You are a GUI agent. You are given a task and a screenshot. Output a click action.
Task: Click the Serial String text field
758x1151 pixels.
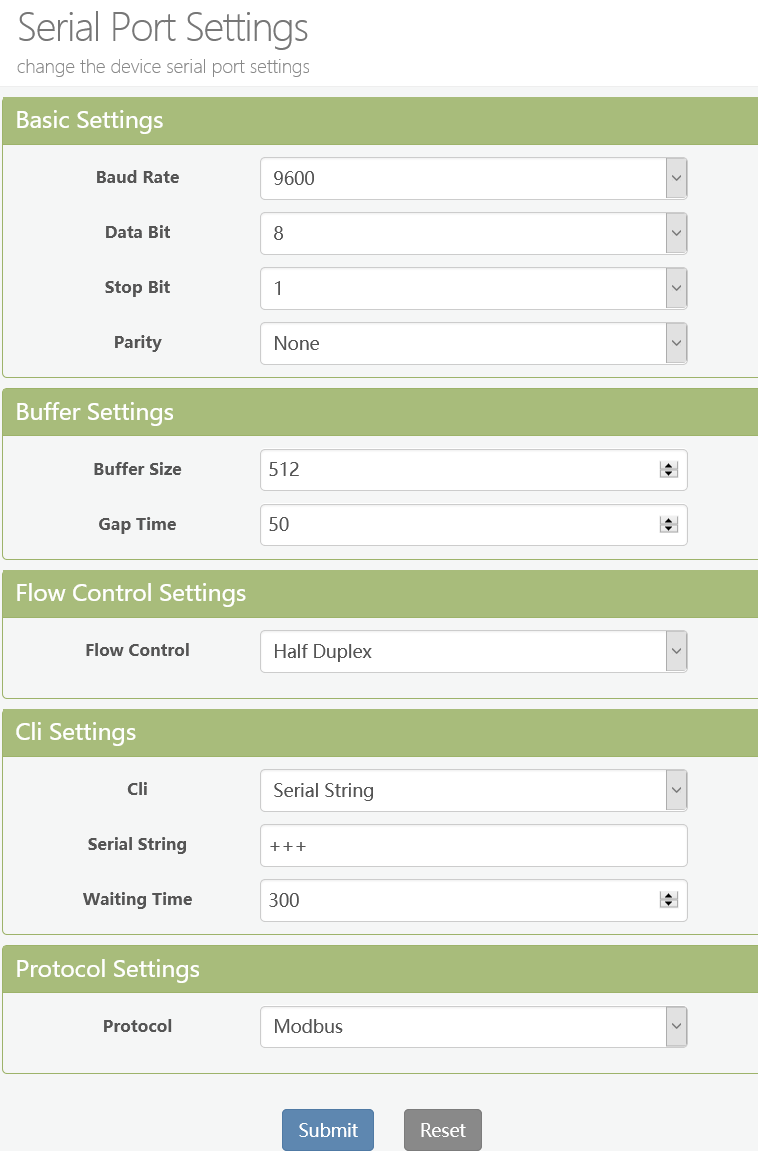click(473, 846)
